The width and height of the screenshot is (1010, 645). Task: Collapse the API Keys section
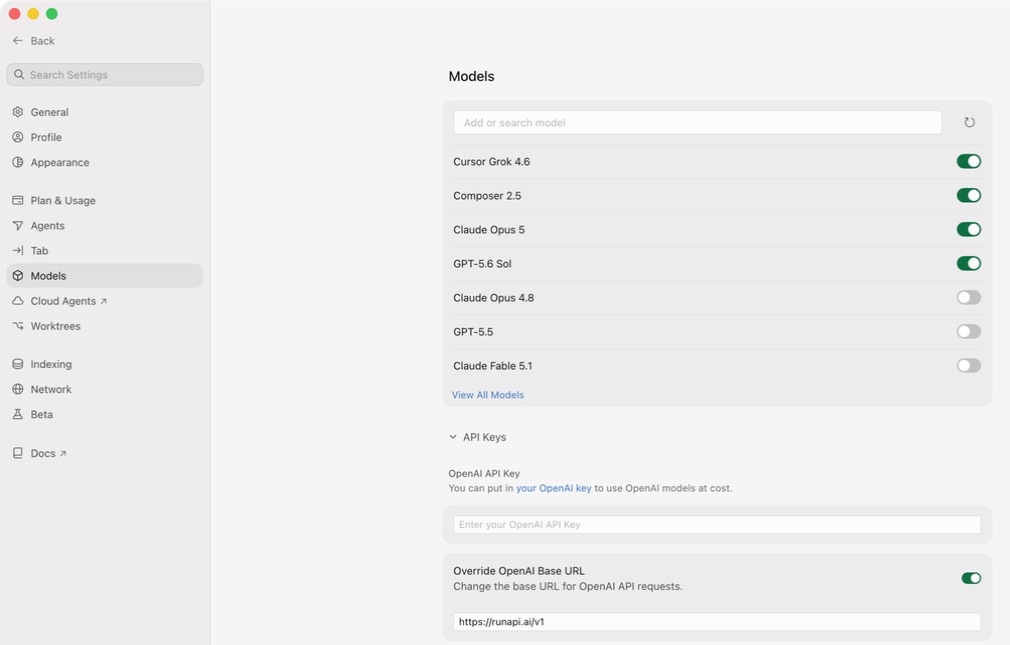click(x=477, y=437)
